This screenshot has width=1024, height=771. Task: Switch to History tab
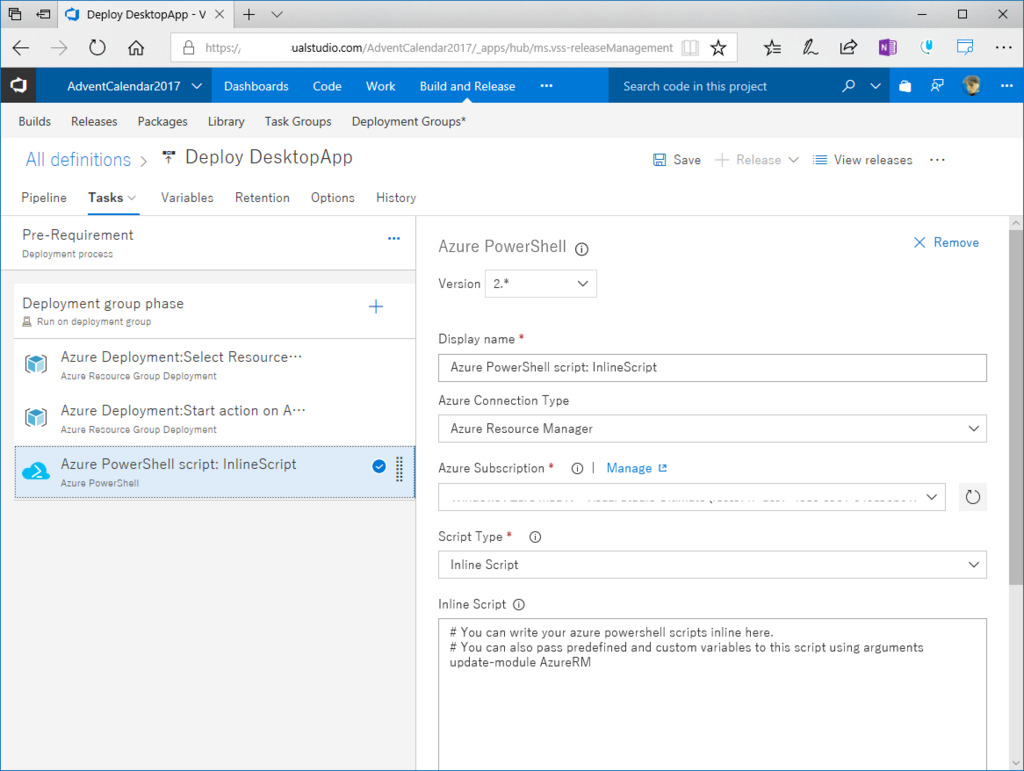tap(396, 197)
